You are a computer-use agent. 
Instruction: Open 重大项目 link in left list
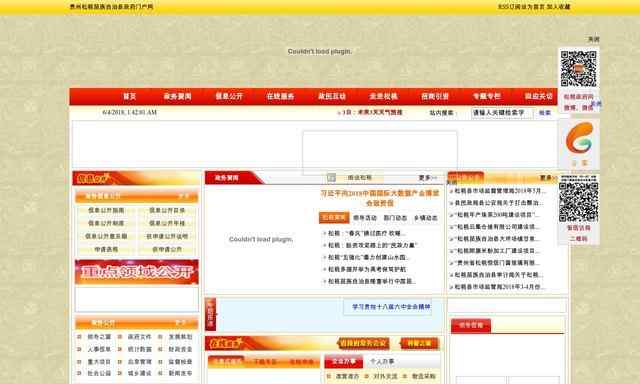coord(99,362)
